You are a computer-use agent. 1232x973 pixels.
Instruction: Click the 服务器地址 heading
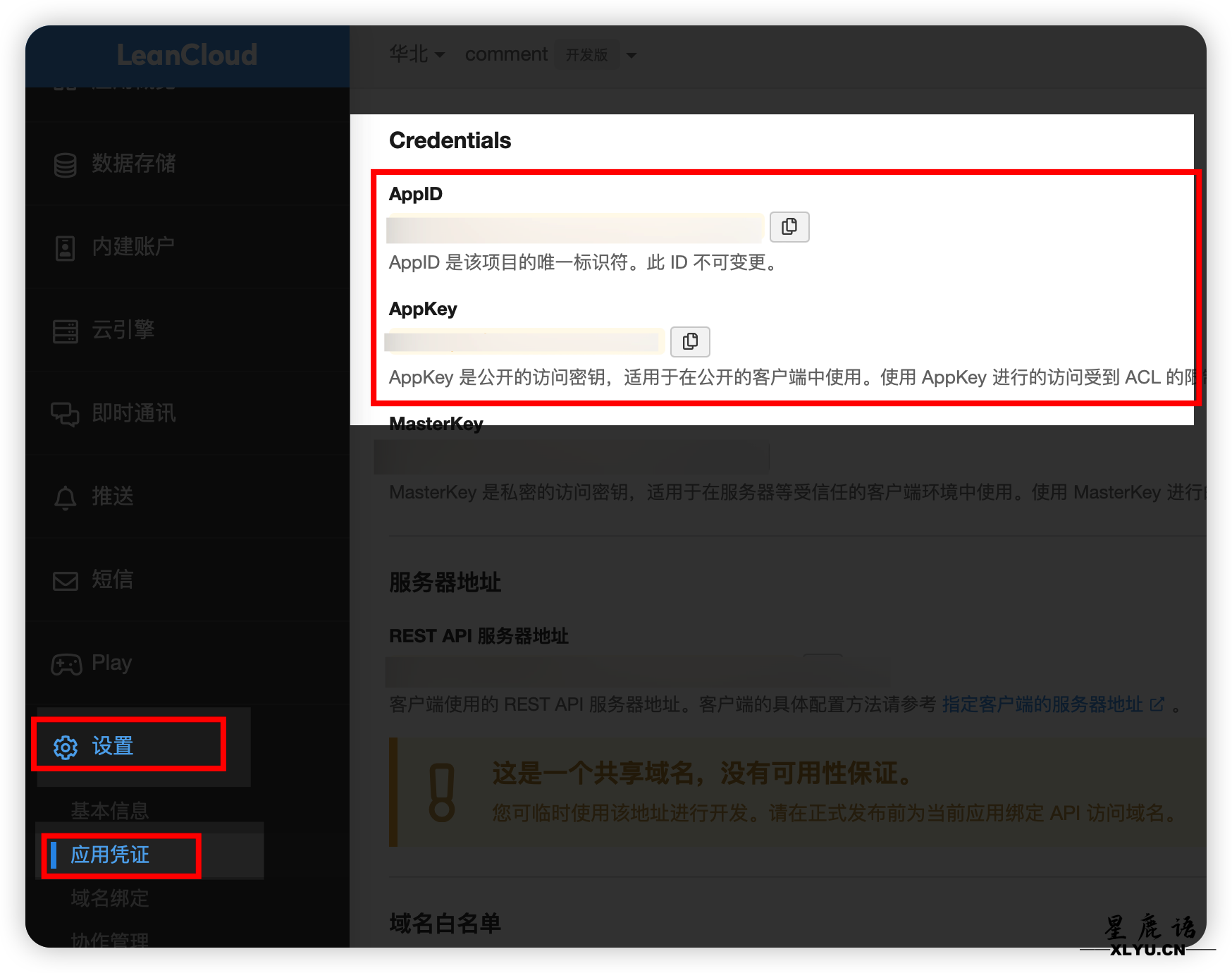click(x=445, y=582)
